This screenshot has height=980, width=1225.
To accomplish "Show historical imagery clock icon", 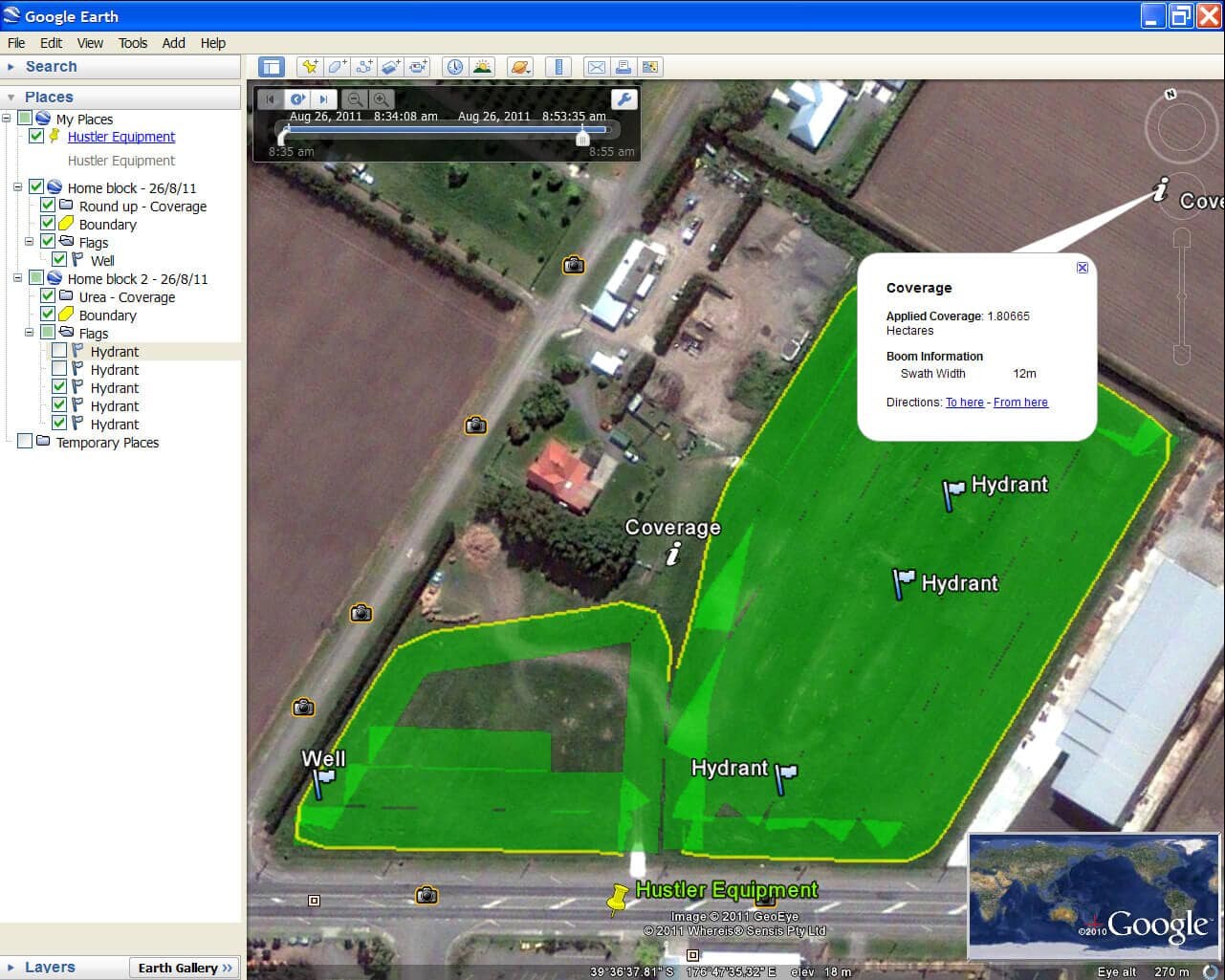I will [x=455, y=67].
